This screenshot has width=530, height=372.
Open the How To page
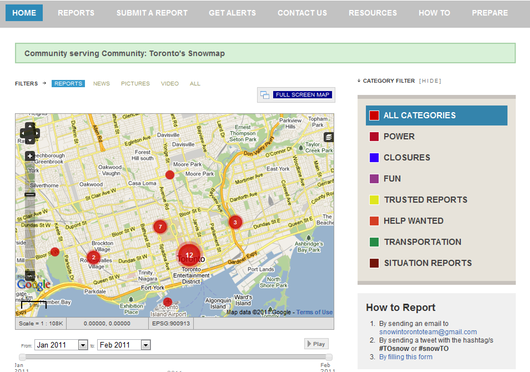click(434, 13)
